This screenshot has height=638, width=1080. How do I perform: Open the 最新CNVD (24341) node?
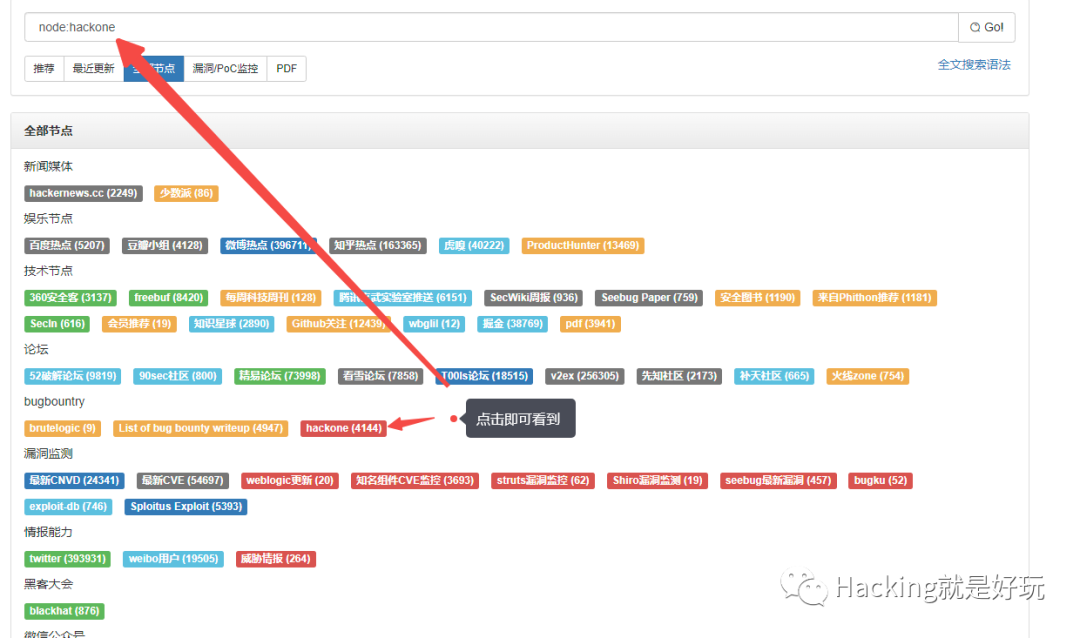point(74,481)
